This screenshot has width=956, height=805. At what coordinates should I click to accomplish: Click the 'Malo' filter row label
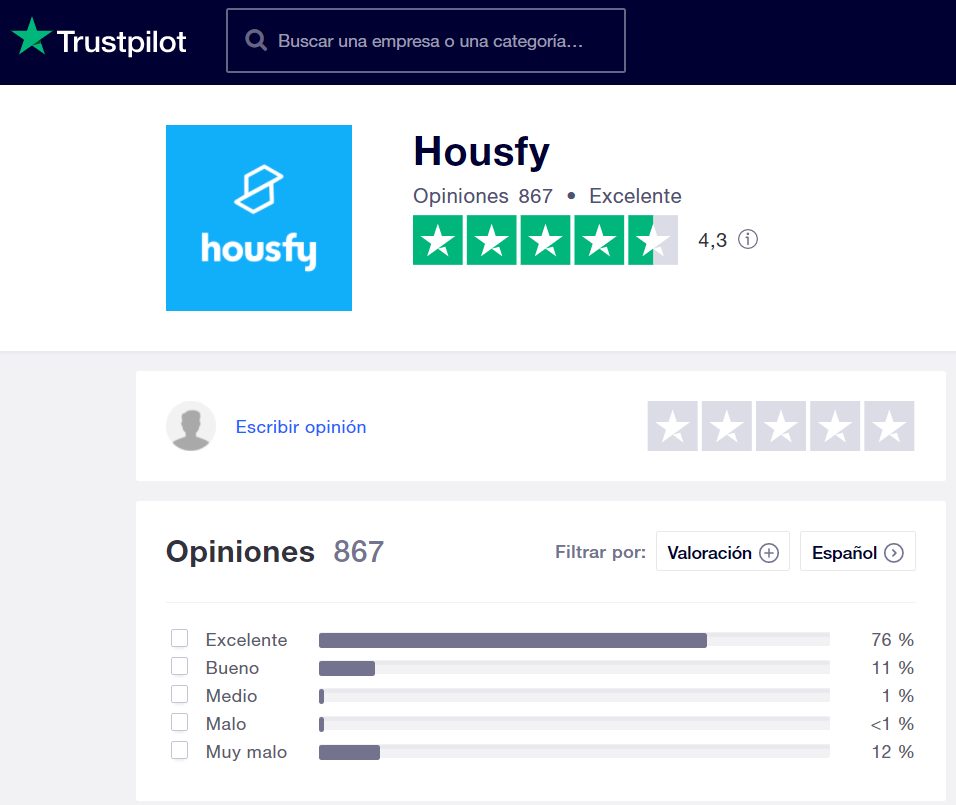(226, 724)
